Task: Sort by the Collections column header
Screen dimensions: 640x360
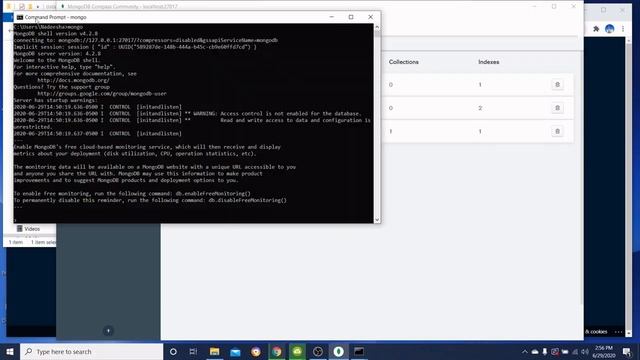Action: (404, 62)
